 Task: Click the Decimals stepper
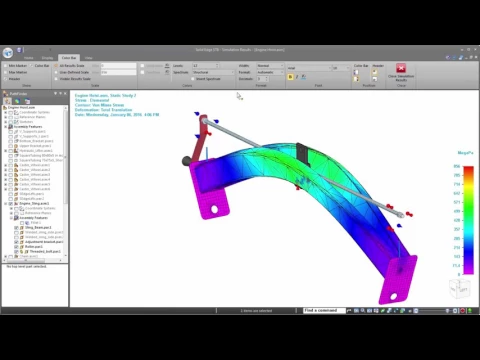266,79
